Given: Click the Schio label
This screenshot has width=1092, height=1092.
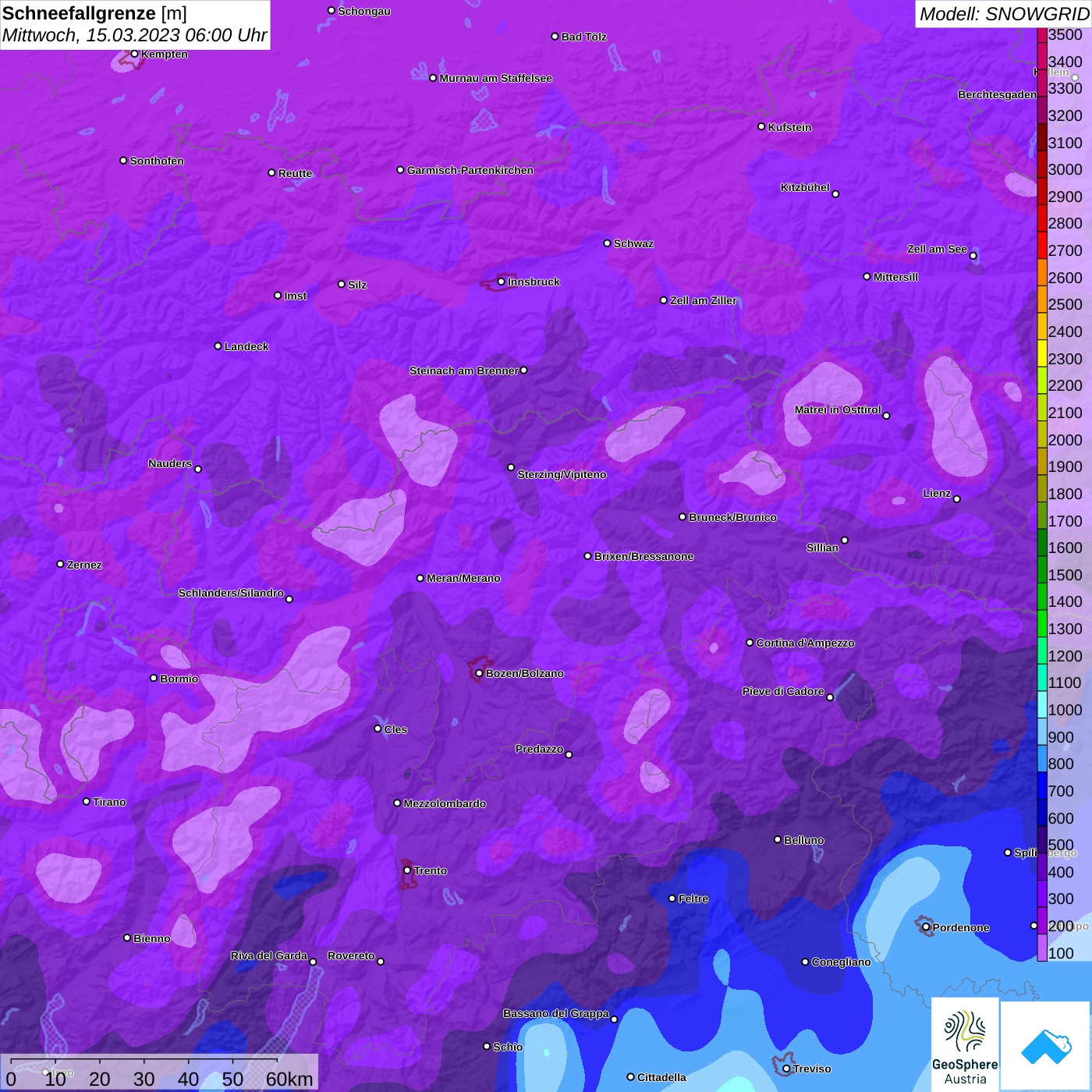Looking at the screenshot, I should [508, 1047].
